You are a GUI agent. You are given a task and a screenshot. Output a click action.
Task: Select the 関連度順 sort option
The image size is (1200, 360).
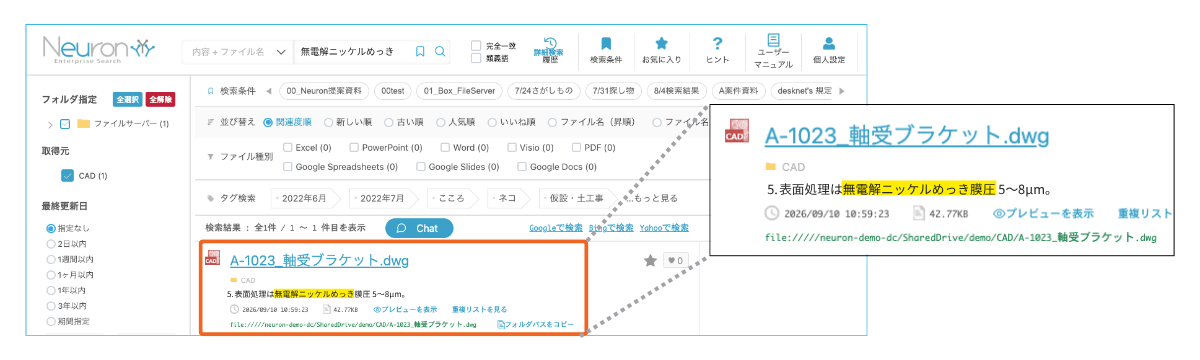268,122
